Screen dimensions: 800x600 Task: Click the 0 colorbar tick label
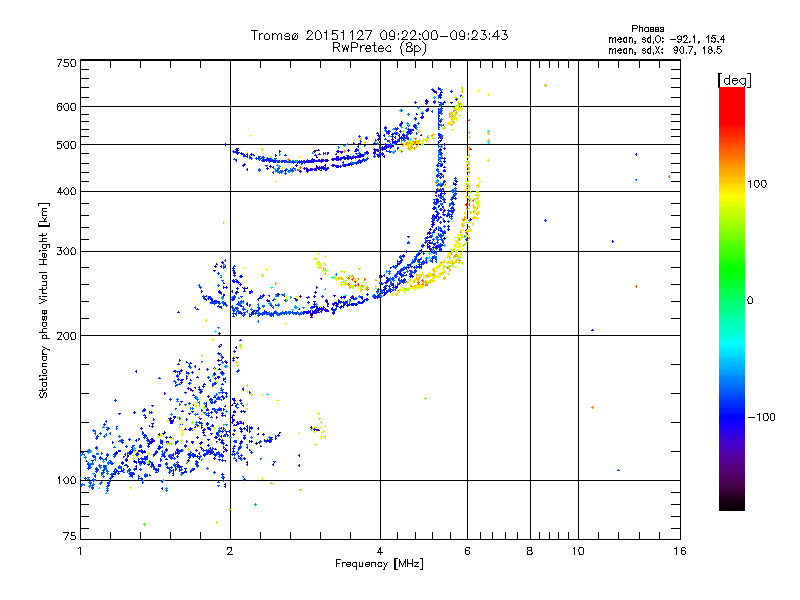coord(752,300)
